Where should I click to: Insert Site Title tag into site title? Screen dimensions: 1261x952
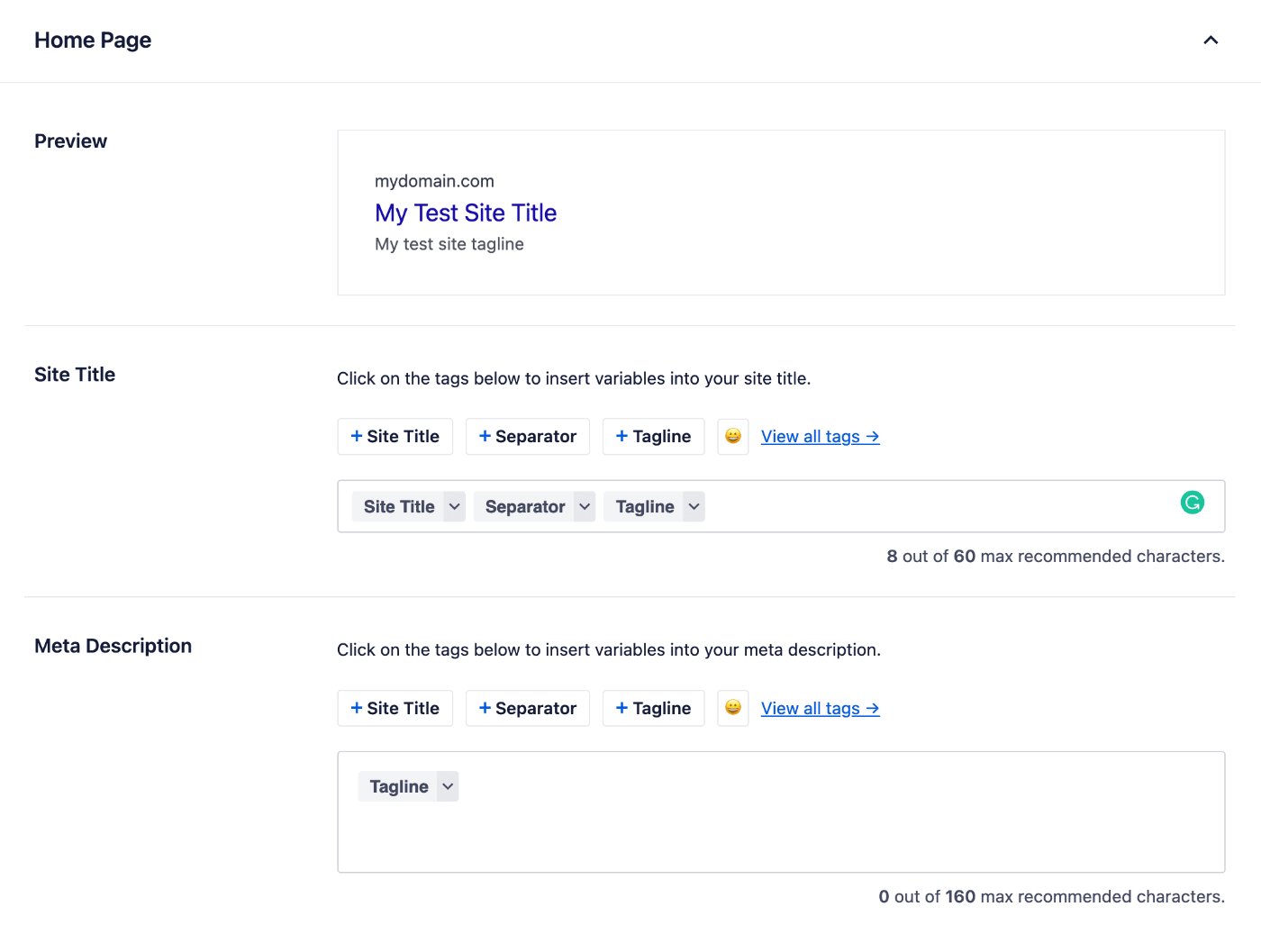pos(395,437)
